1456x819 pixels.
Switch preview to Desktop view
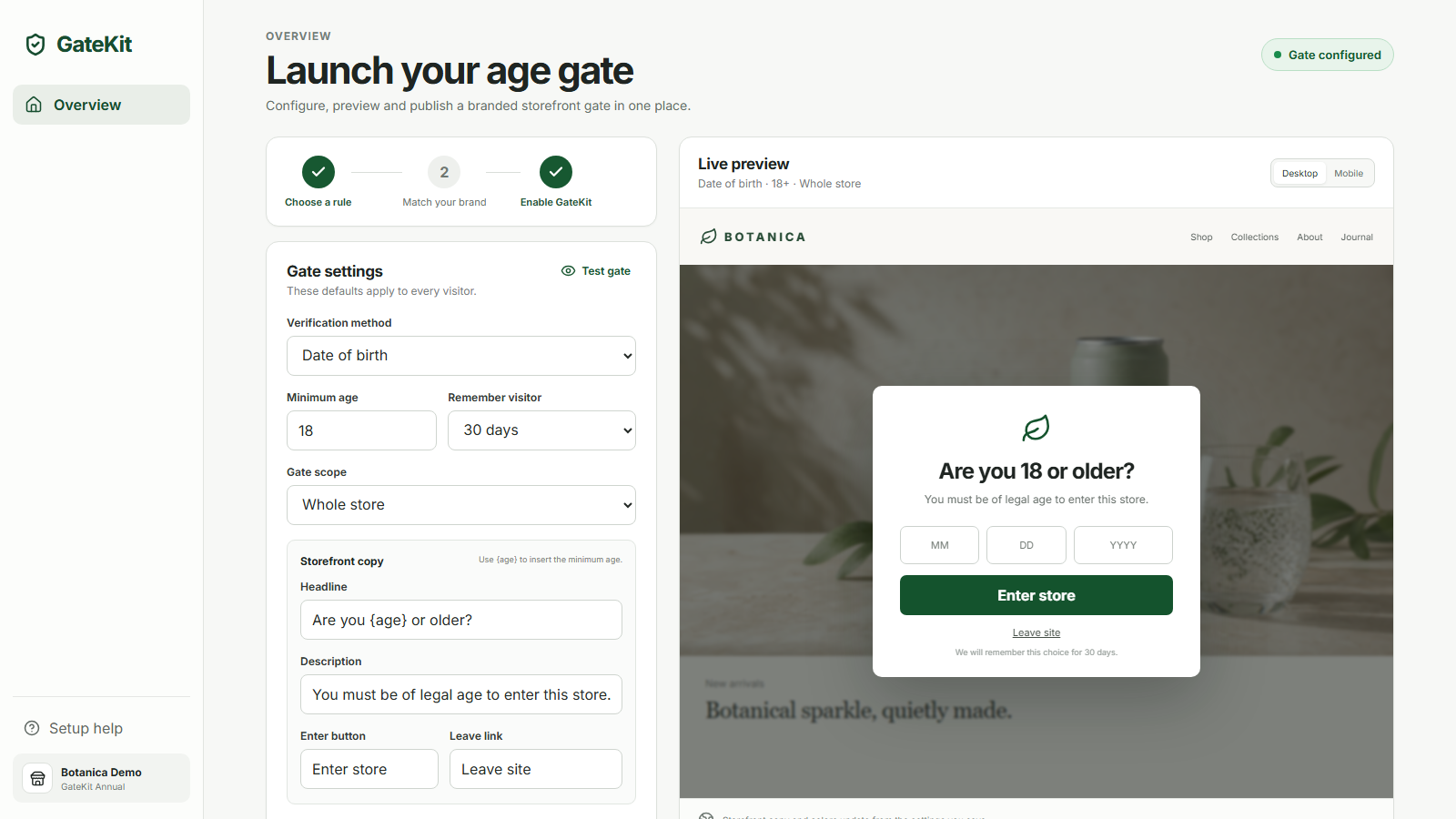point(1299,173)
